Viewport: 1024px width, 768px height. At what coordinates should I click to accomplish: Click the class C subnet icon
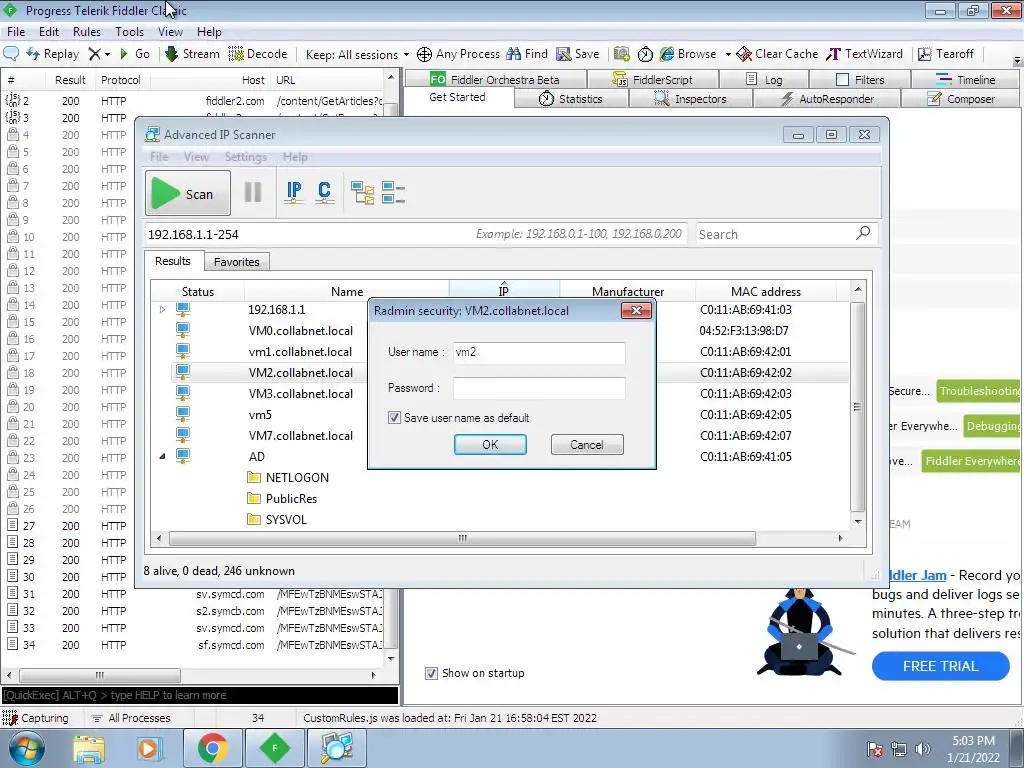(324, 193)
